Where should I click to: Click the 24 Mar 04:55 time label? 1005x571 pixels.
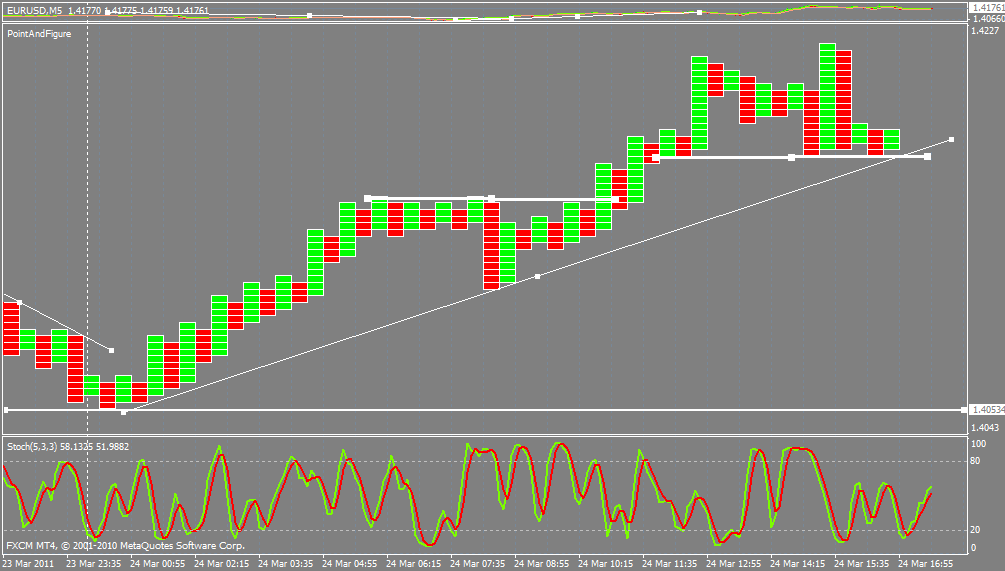(x=350, y=564)
